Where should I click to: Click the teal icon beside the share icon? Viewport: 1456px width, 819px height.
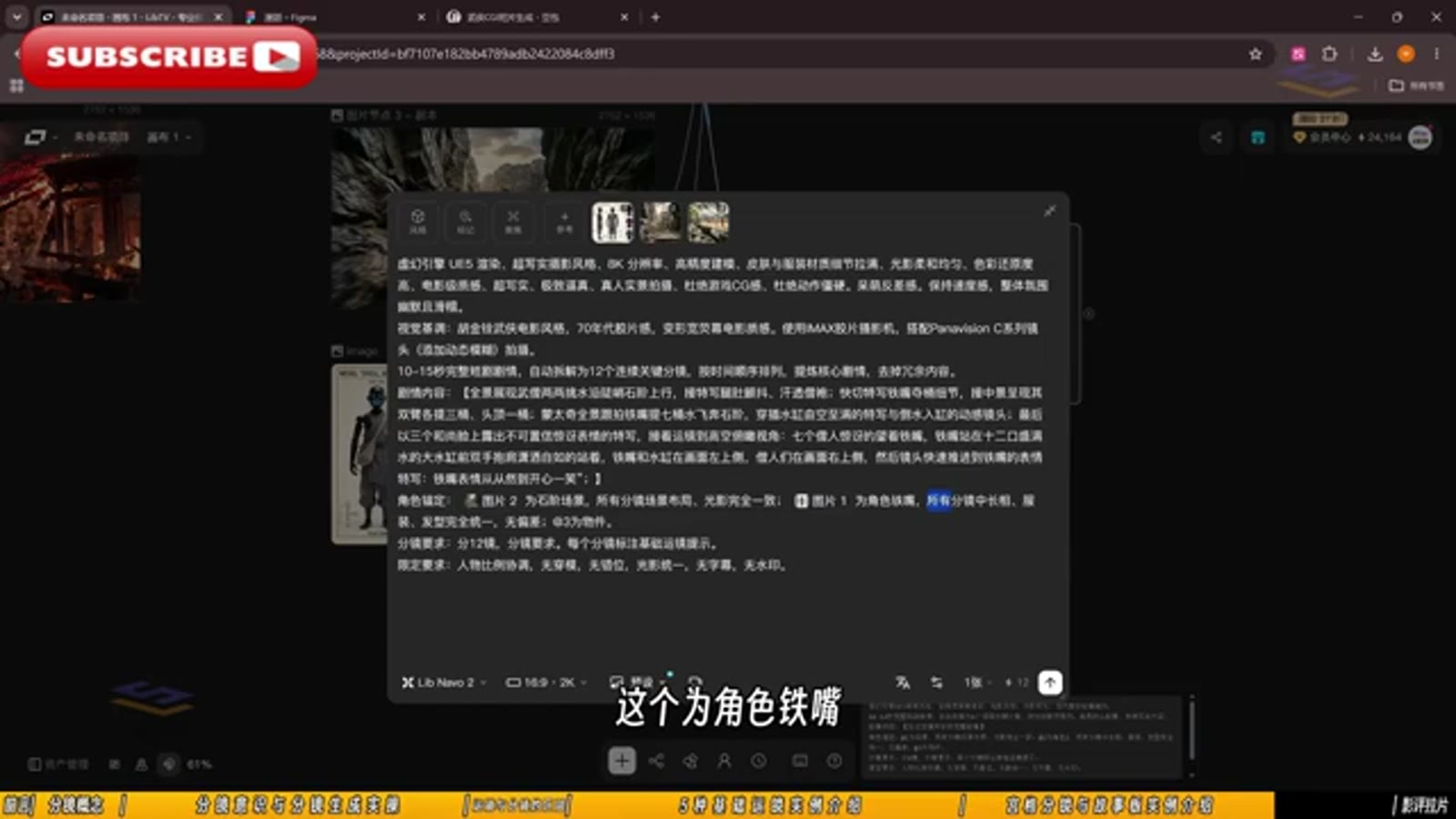point(1258,137)
